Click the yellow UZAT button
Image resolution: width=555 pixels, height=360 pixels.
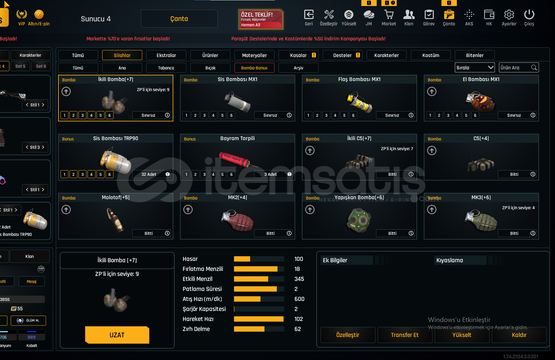coord(117,335)
